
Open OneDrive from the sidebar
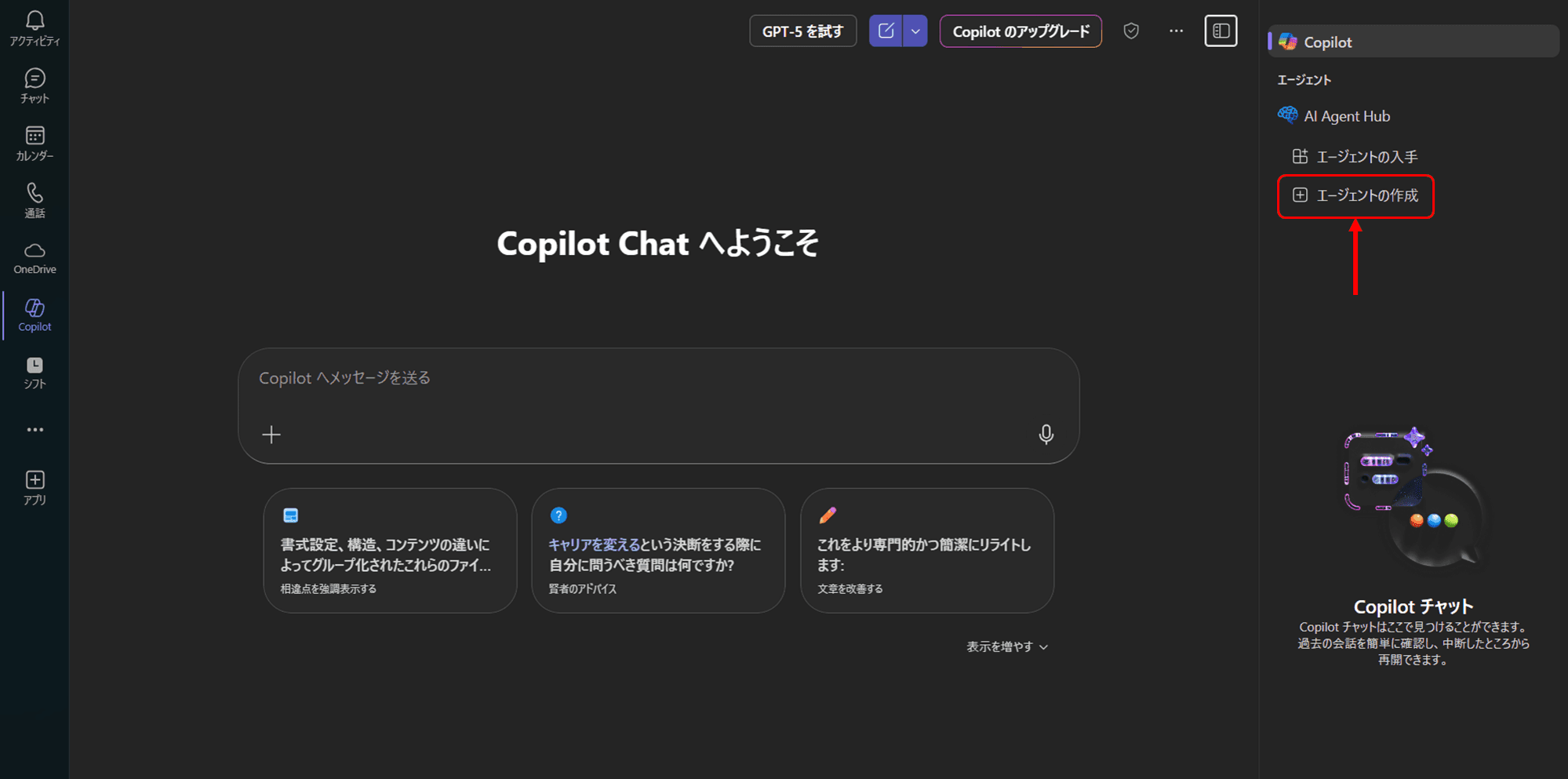click(x=34, y=257)
